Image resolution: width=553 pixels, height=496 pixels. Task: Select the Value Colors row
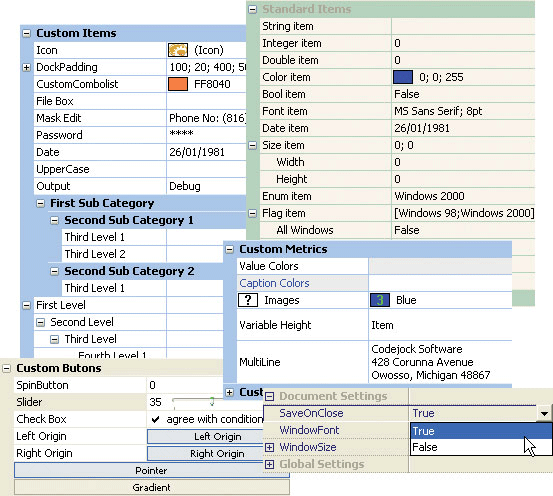click(375, 266)
